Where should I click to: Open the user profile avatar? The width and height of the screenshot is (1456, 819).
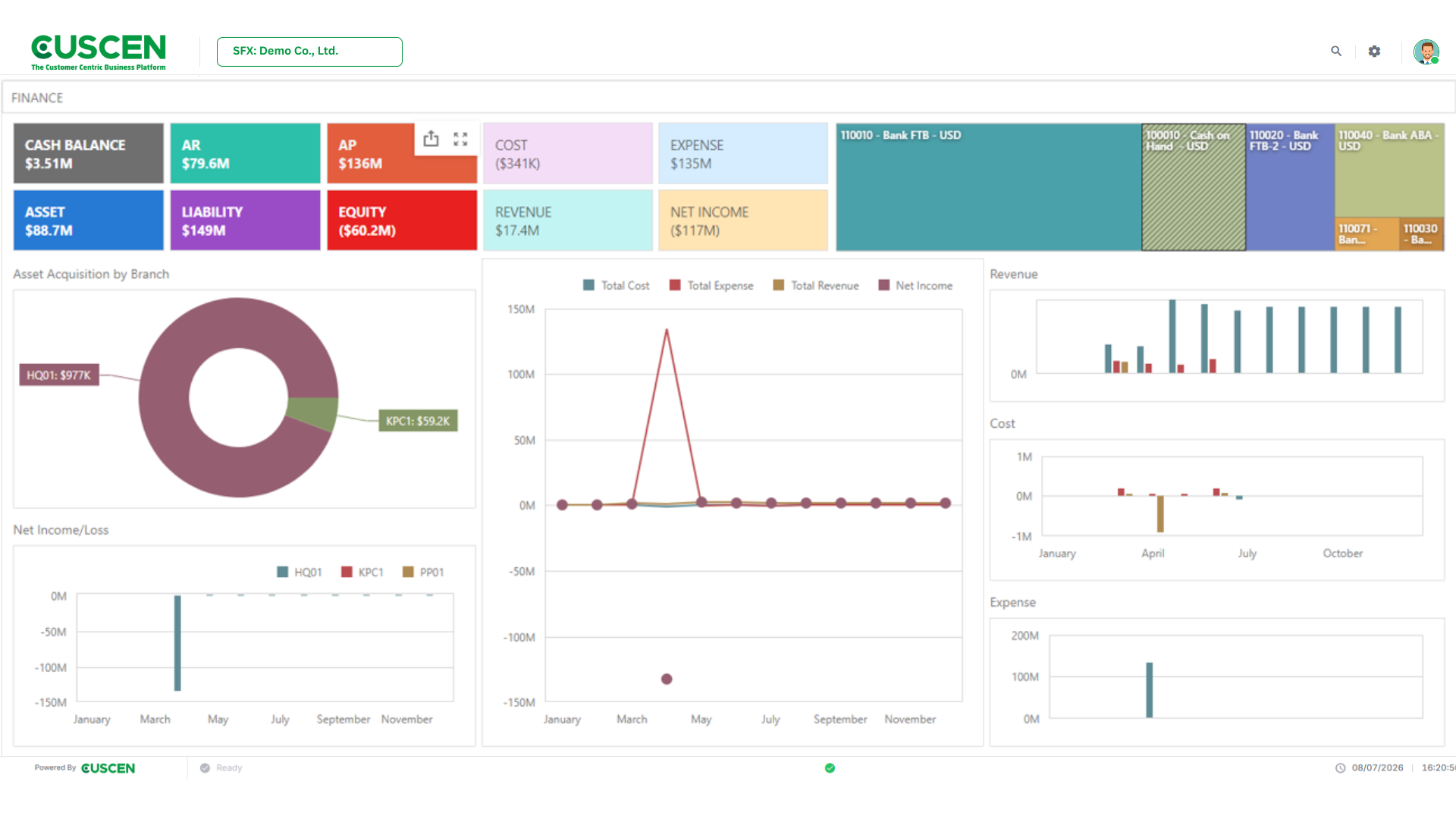[1426, 52]
